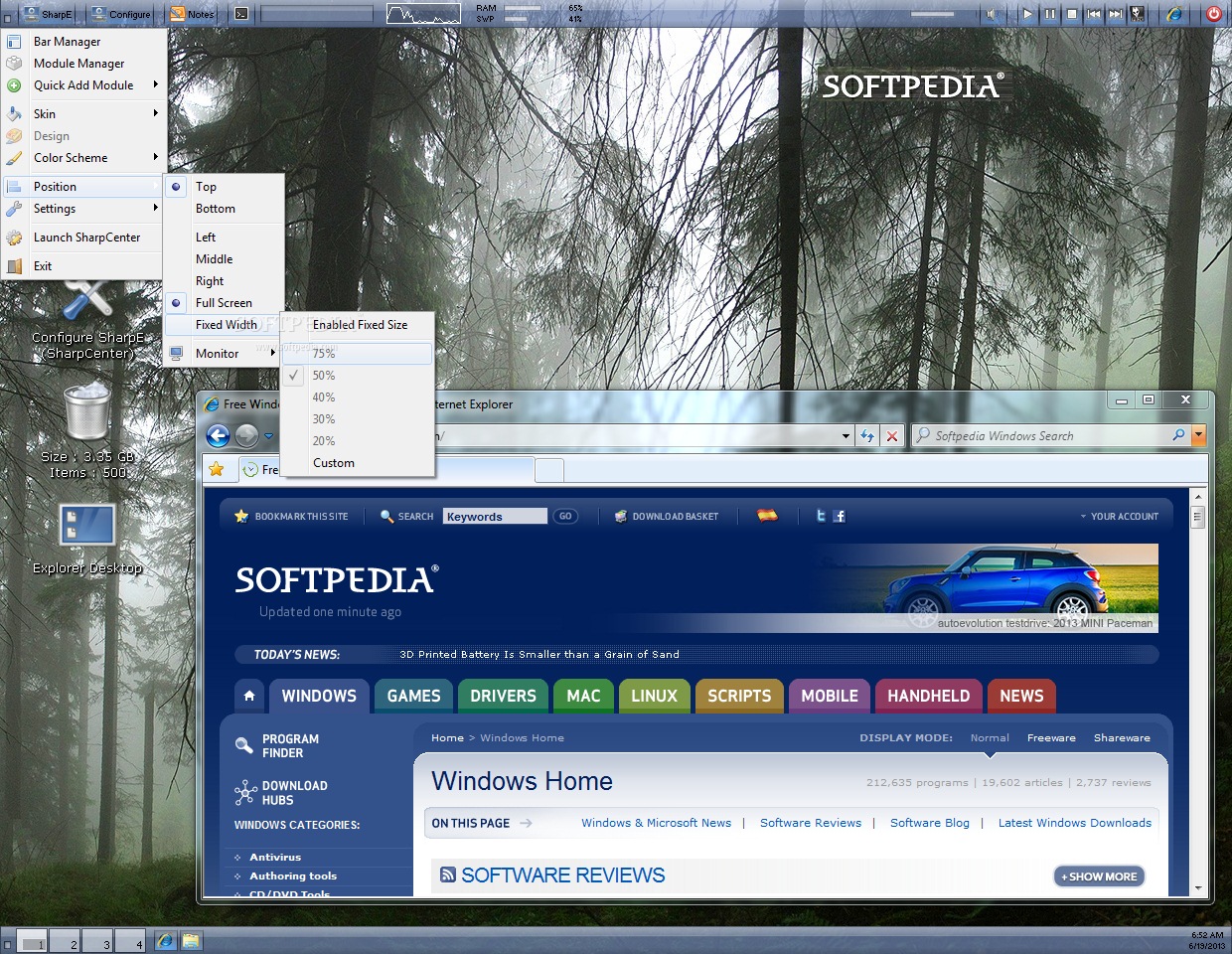Expand the Settings submenu
The image size is (1232, 954).
coord(83,209)
